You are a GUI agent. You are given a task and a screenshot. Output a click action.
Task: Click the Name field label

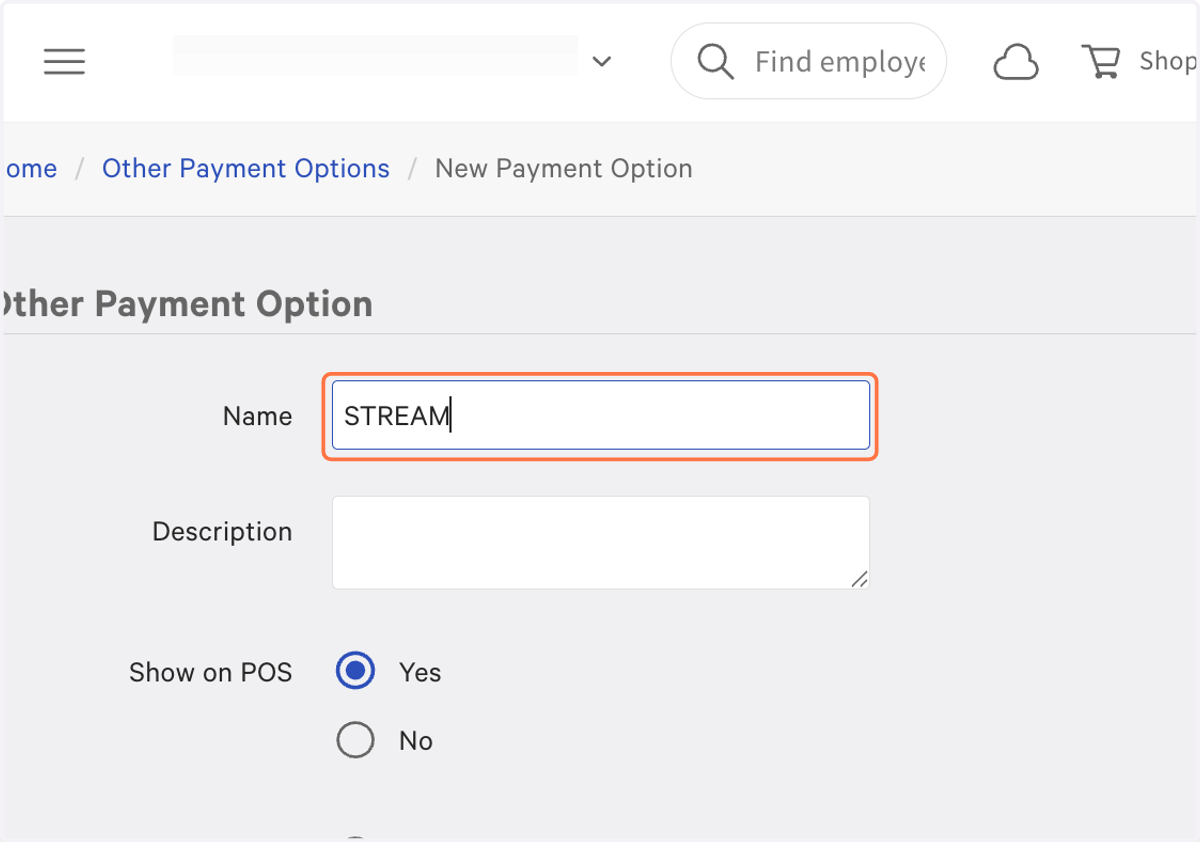258,416
